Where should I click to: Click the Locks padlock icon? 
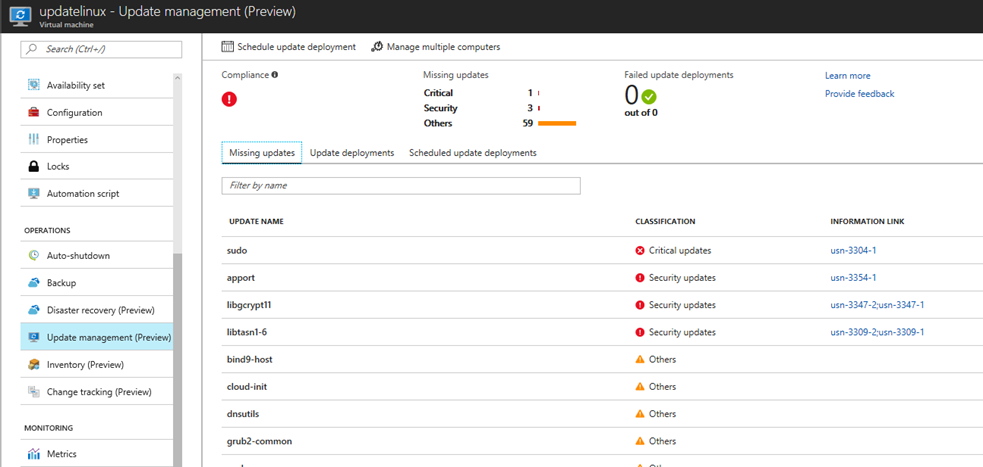coord(34,166)
